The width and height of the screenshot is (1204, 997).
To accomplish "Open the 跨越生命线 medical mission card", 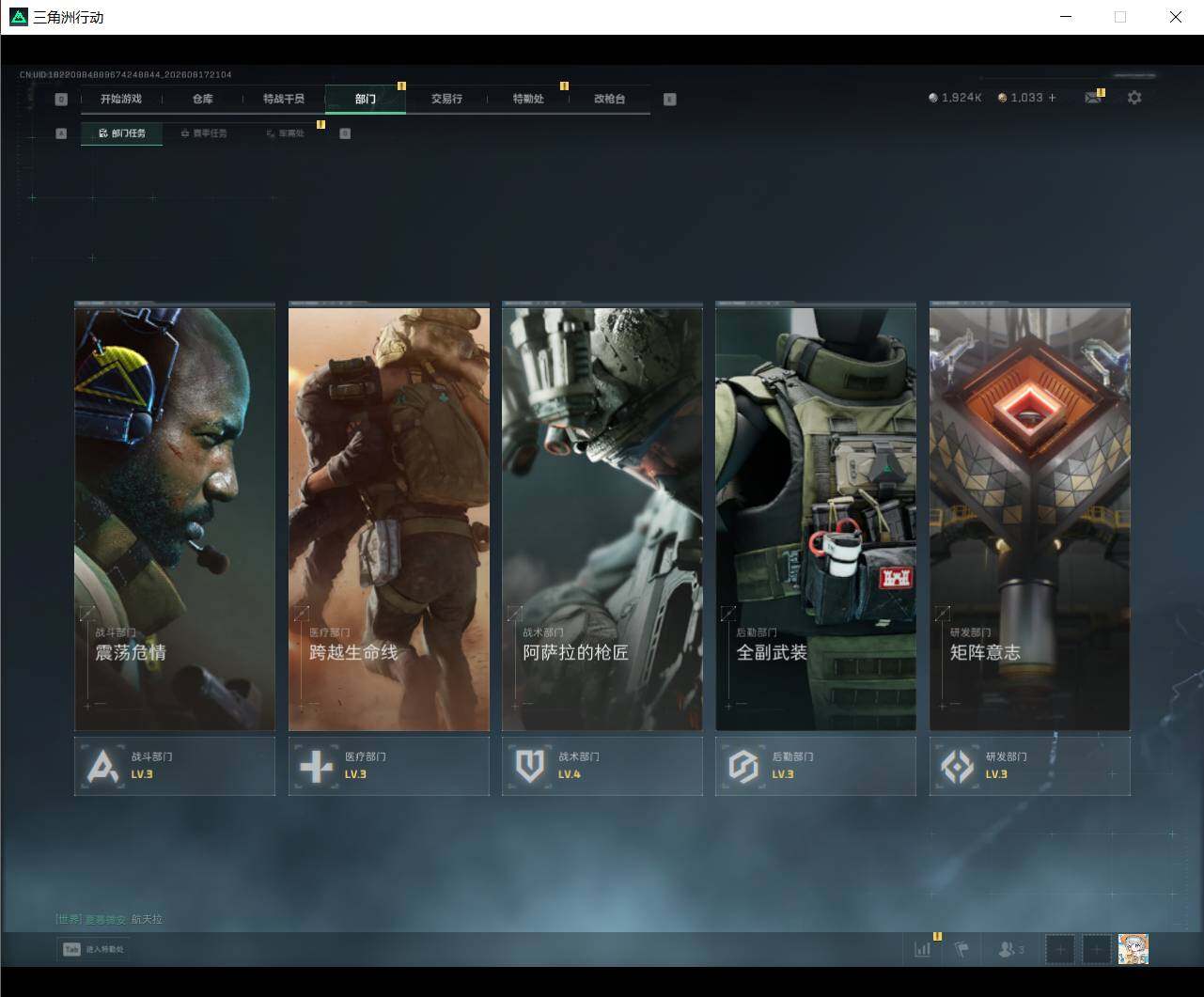I will pos(389,518).
